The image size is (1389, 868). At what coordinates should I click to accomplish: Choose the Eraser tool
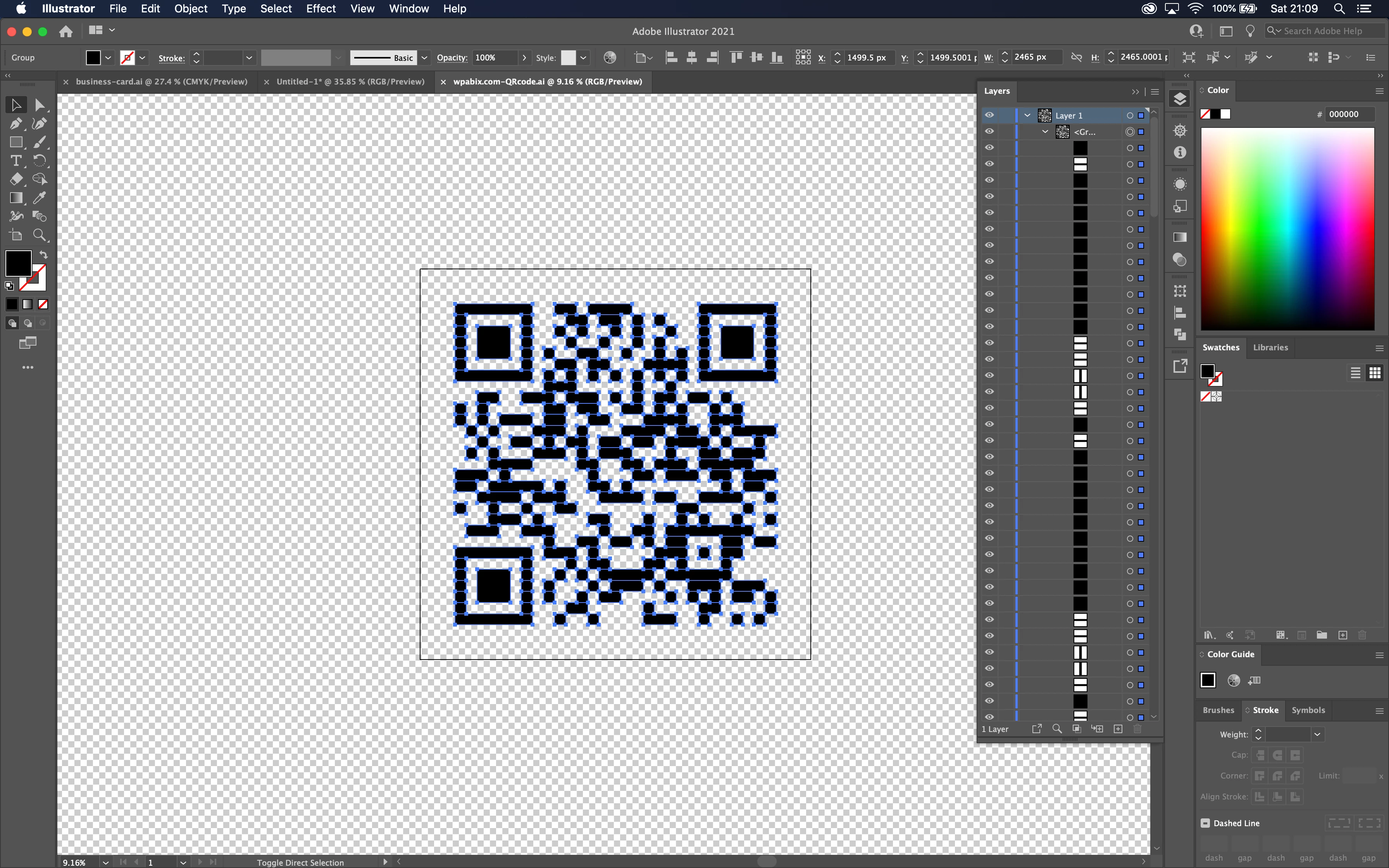(x=16, y=179)
